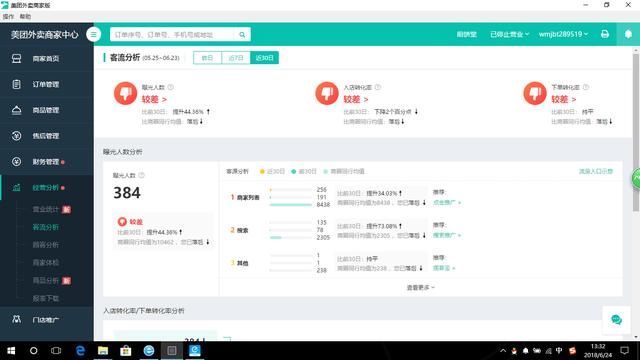Open the printer icon in header
This screenshot has height=360, width=640.
pos(605,34)
